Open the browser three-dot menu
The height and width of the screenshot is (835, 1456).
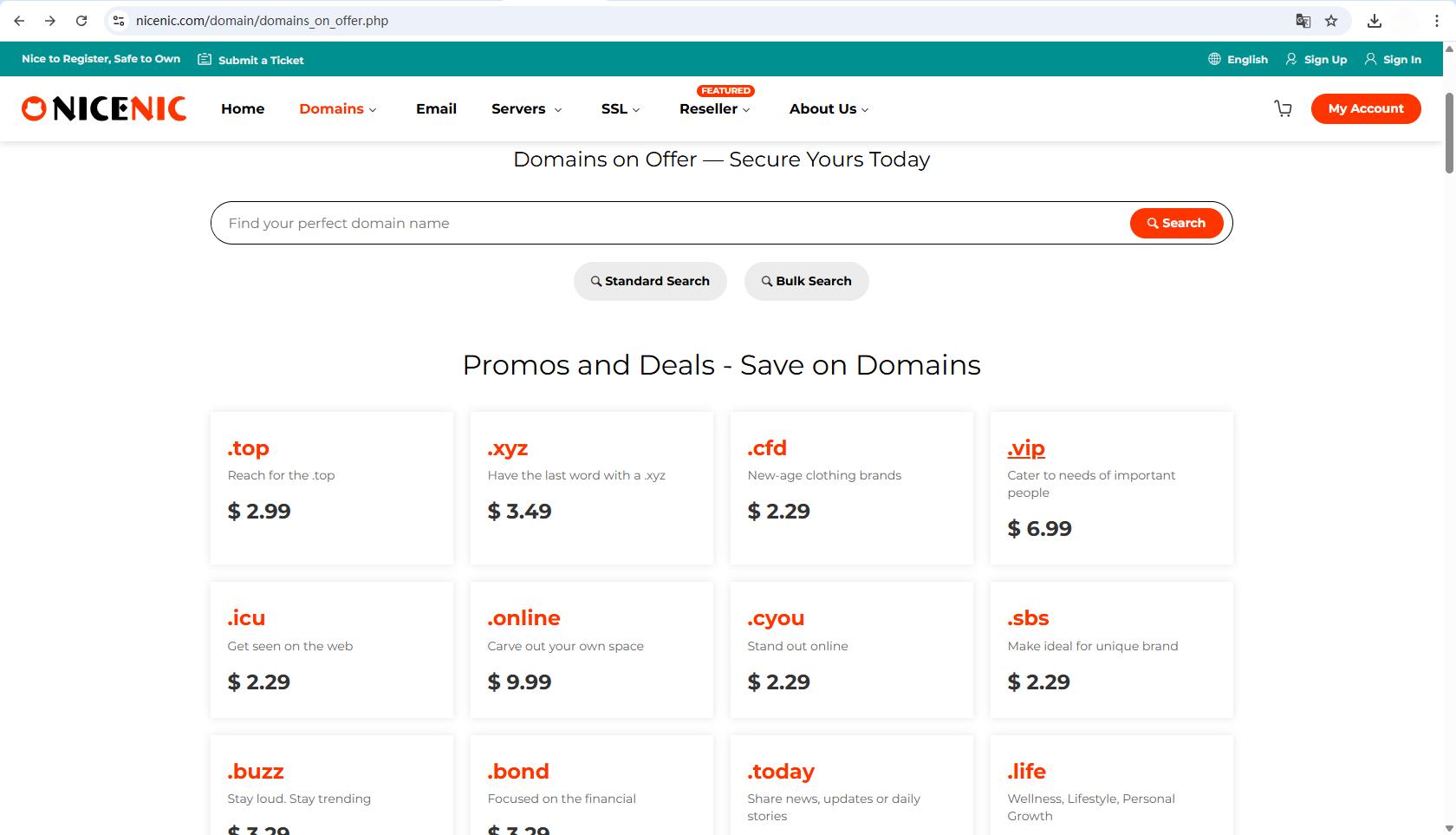pyautogui.click(x=1436, y=21)
